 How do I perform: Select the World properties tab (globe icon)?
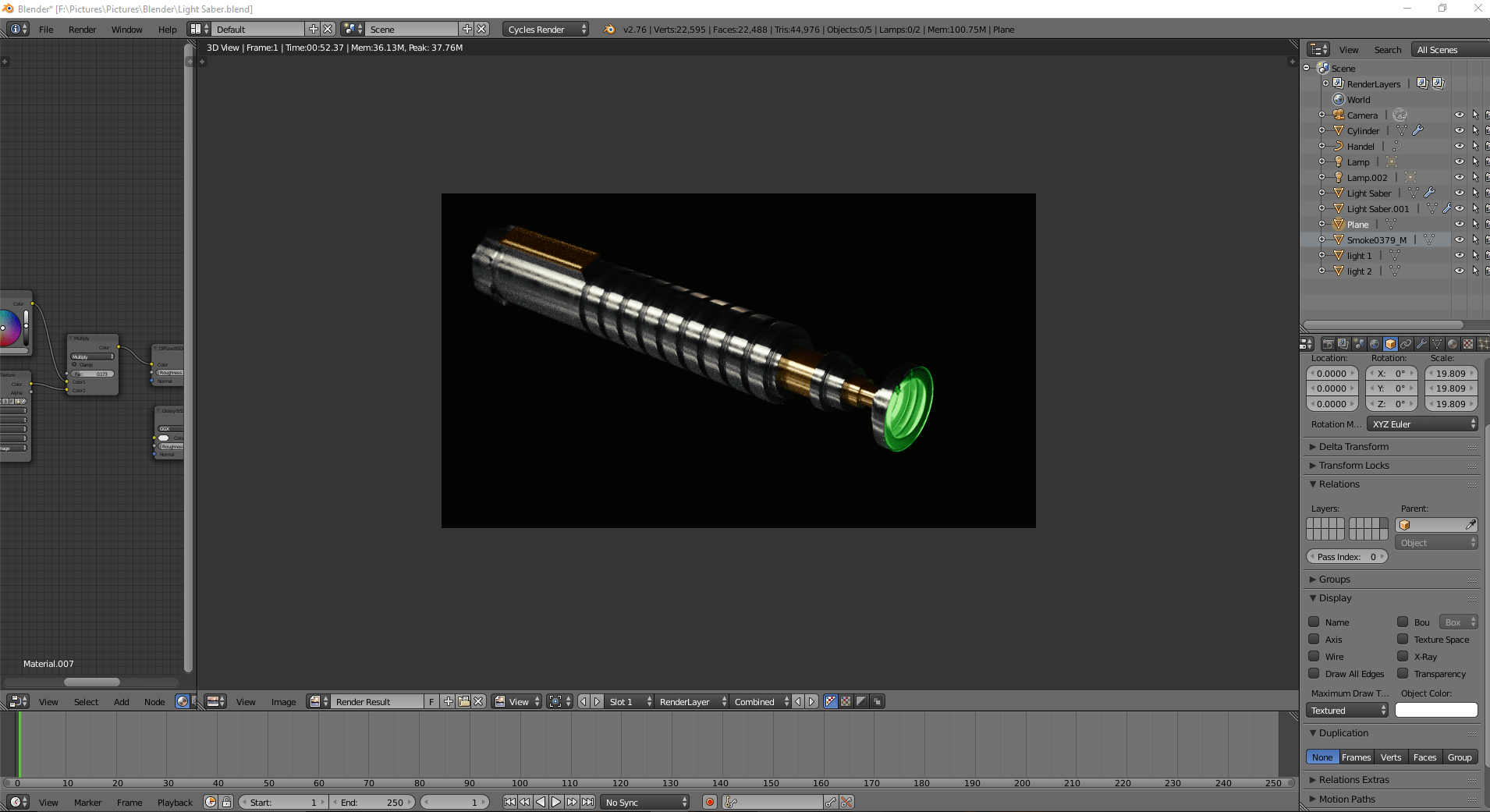(x=1375, y=344)
